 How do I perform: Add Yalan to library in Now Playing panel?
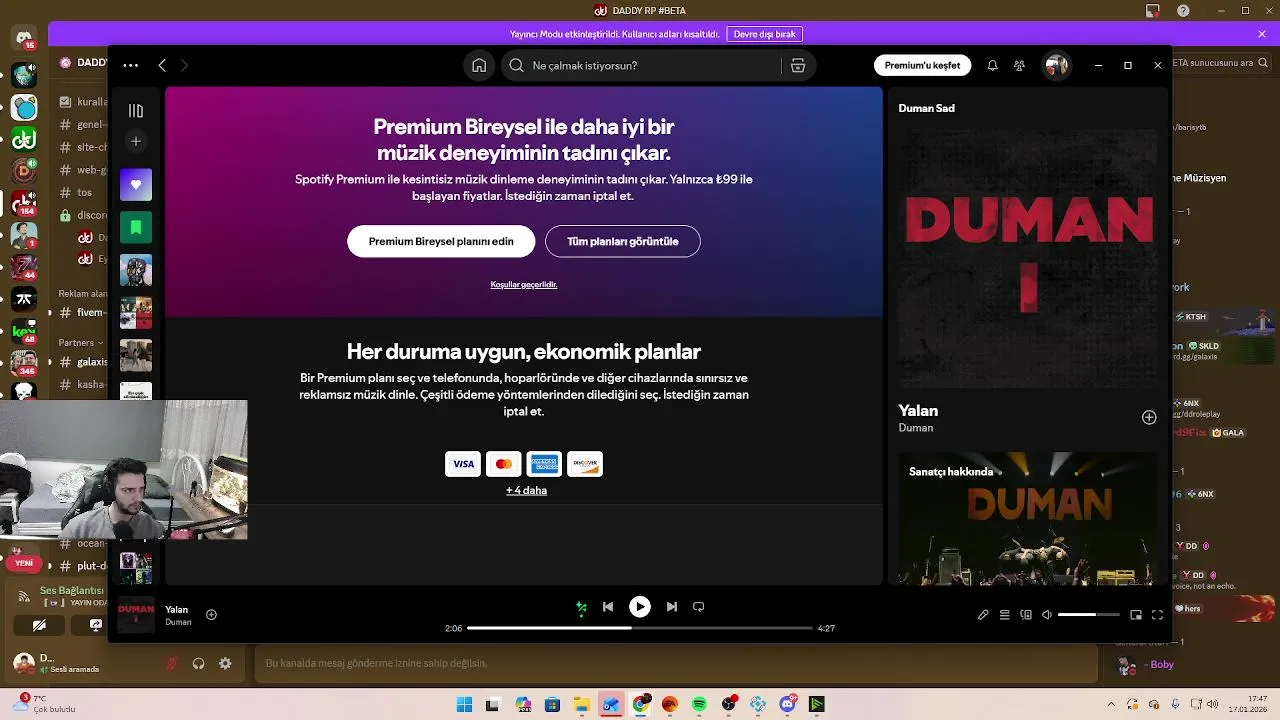1149,417
